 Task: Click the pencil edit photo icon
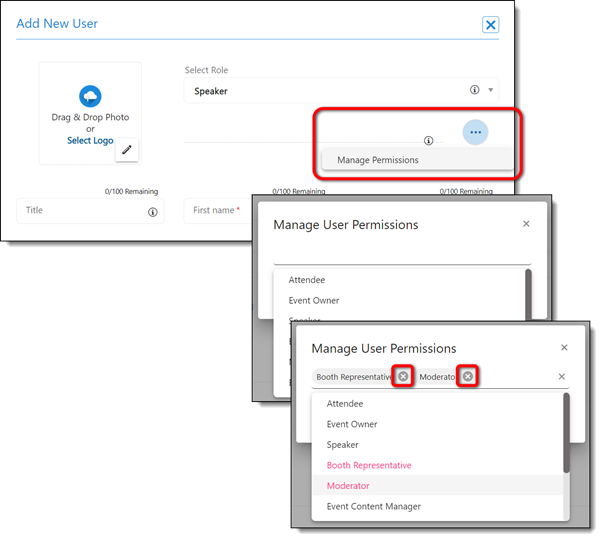[x=127, y=150]
